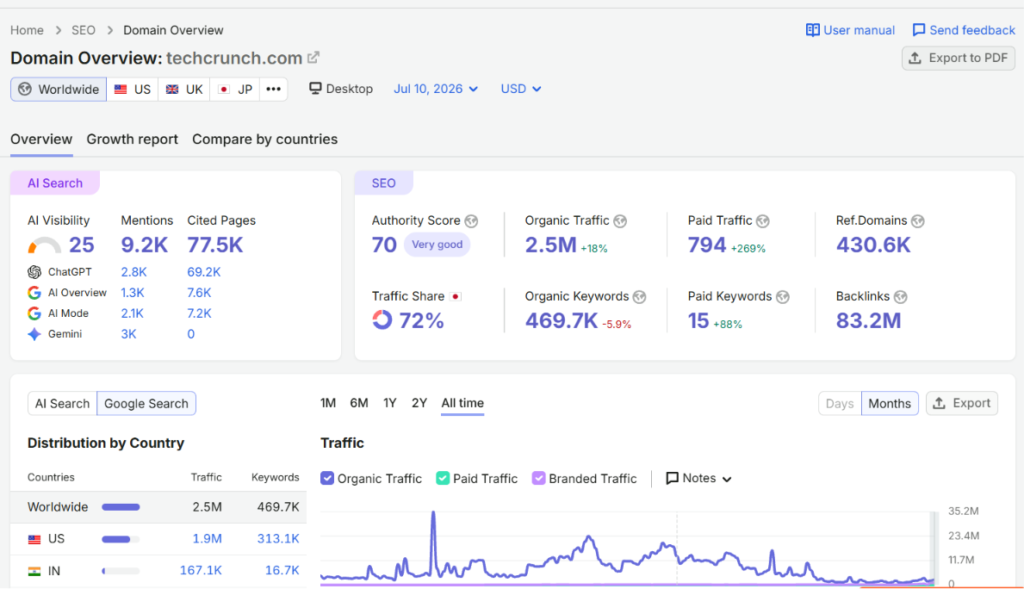1024x589 pixels.
Task: Open more countries ellipsis menu
Action: pos(274,89)
